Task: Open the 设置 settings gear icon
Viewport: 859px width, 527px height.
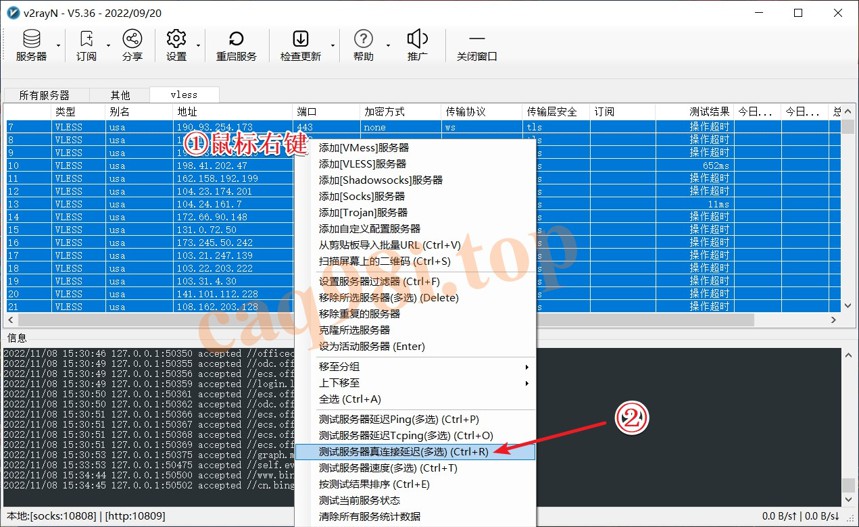Action: [x=176, y=44]
